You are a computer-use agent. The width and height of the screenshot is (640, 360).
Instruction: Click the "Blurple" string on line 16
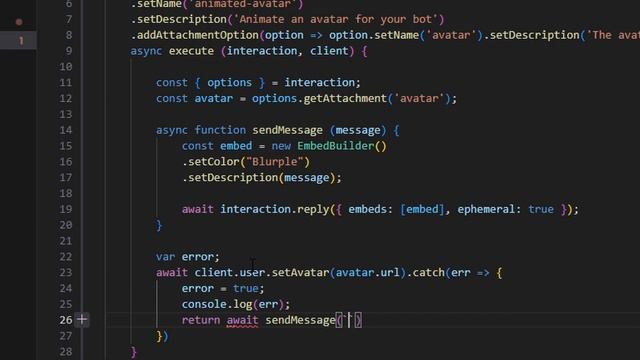tap(275, 162)
